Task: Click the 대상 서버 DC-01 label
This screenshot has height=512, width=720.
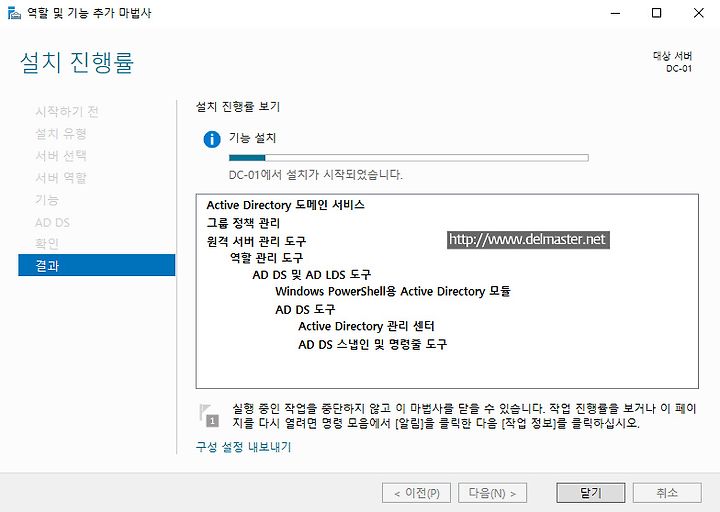Action: (x=673, y=62)
